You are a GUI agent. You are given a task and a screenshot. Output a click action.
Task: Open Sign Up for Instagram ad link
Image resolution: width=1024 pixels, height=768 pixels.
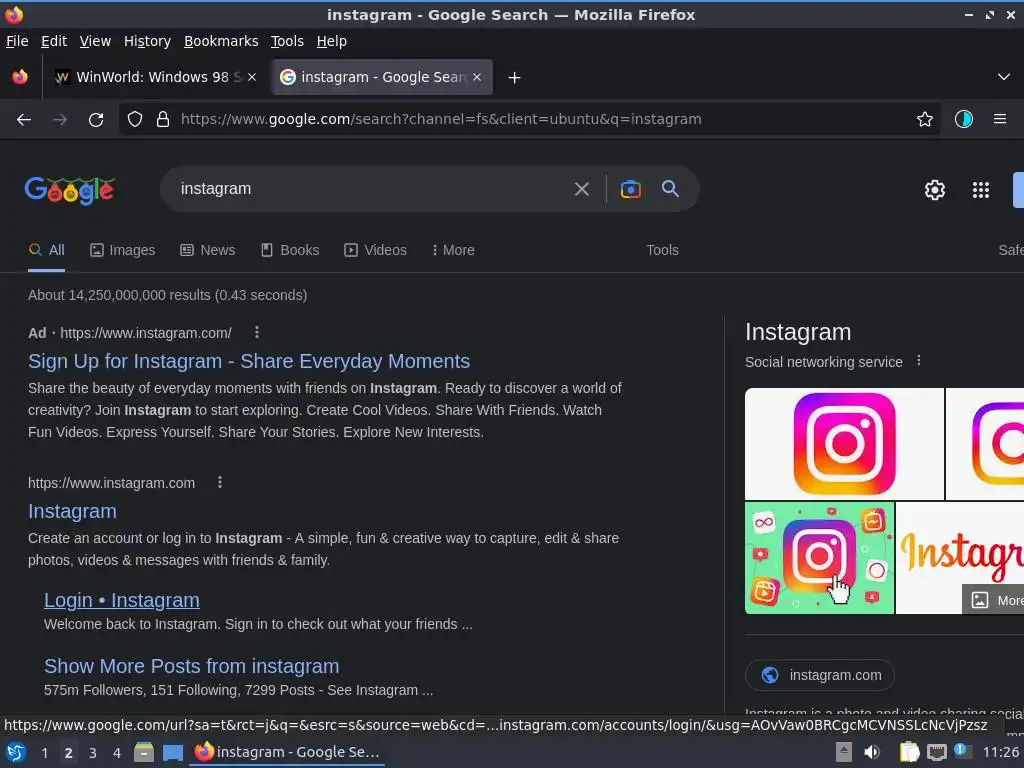[x=249, y=361]
